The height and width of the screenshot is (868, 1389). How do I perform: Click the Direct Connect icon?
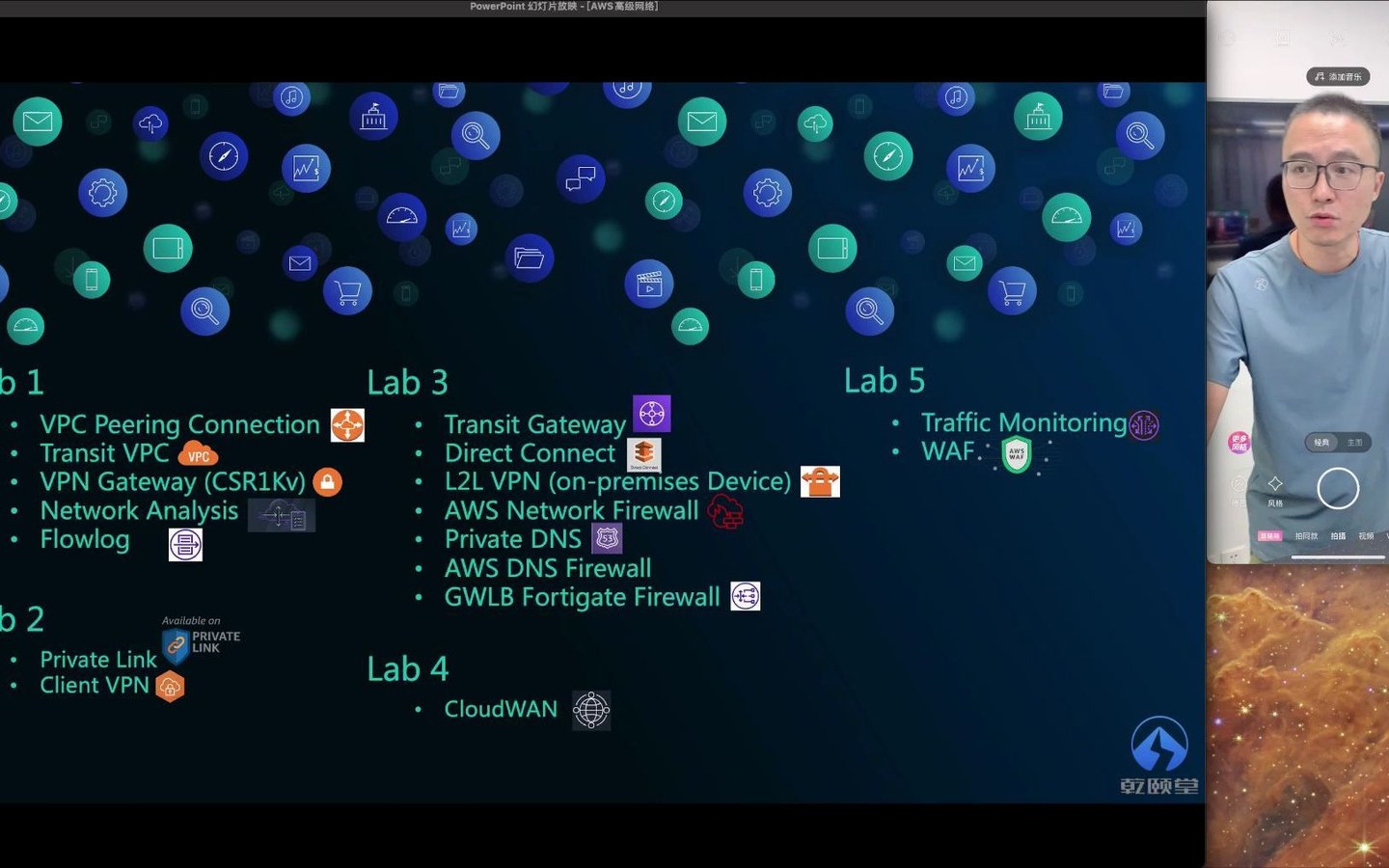644,454
